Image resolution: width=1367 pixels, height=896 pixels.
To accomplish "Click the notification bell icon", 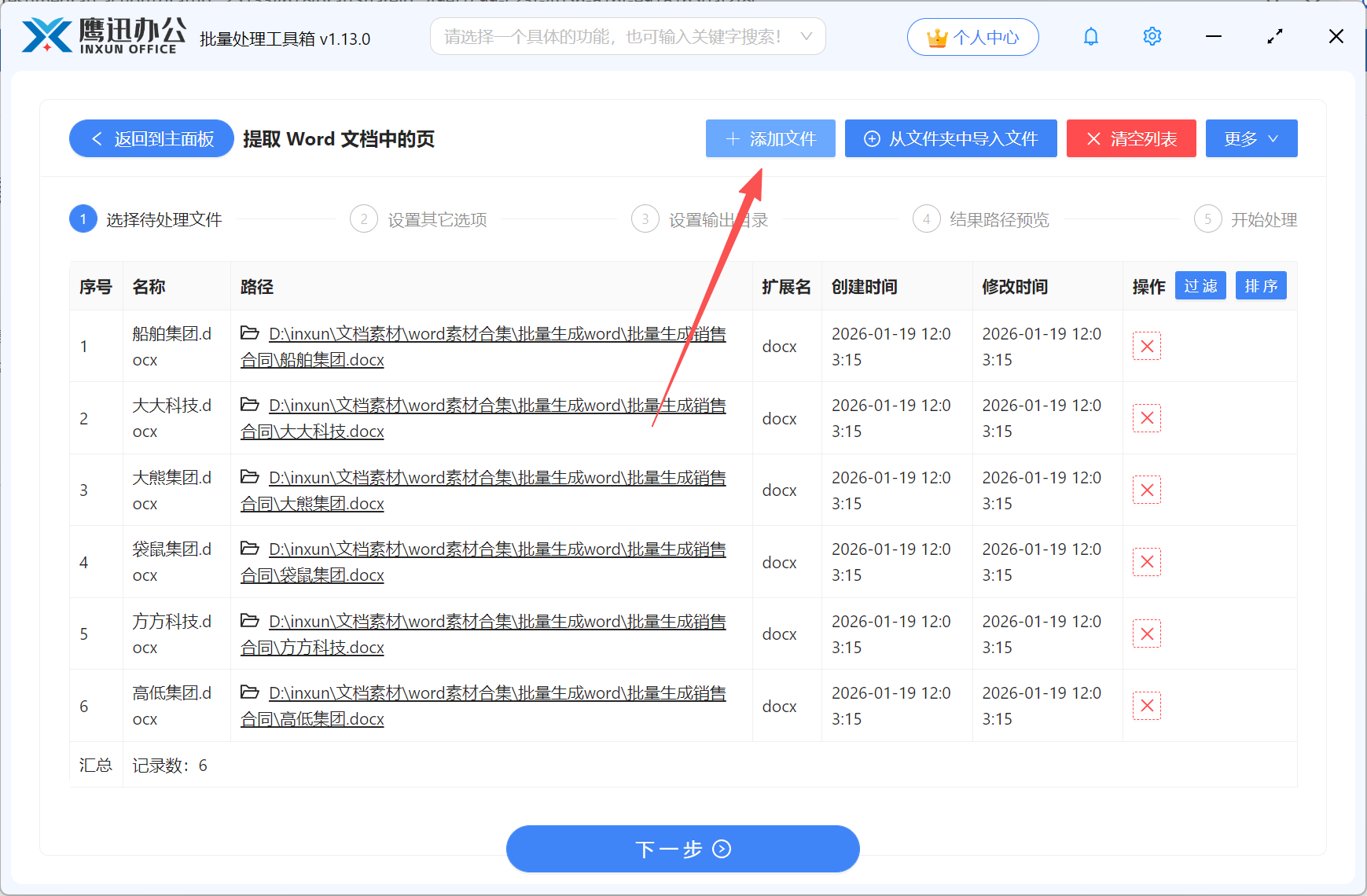I will click(x=1091, y=36).
